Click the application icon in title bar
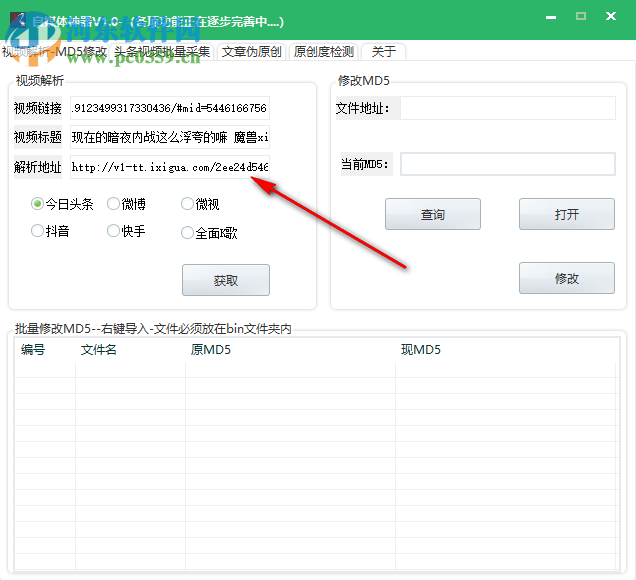This screenshot has width=636, height=580. (17, 20)
